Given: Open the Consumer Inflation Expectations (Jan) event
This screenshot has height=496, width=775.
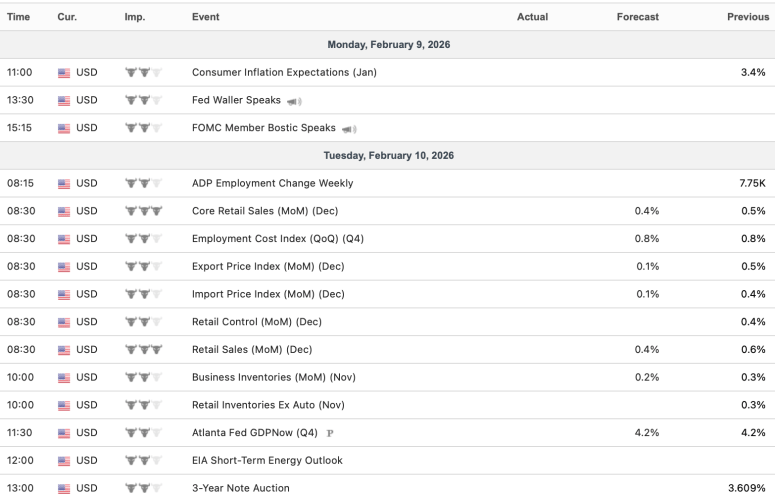Looking at the screenshot, I should click(284, 73).
